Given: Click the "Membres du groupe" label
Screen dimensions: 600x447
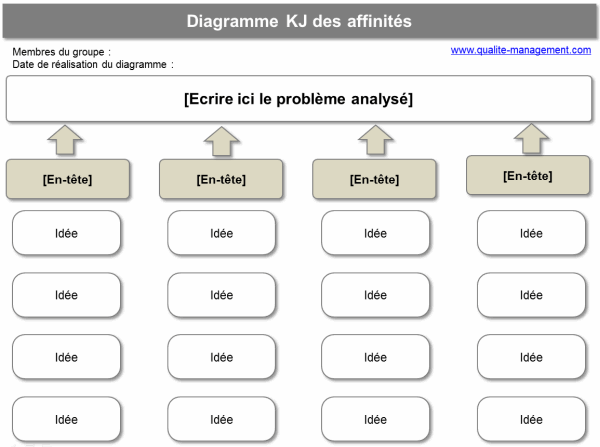Looking at the screenshot, I should pos(61,52).
